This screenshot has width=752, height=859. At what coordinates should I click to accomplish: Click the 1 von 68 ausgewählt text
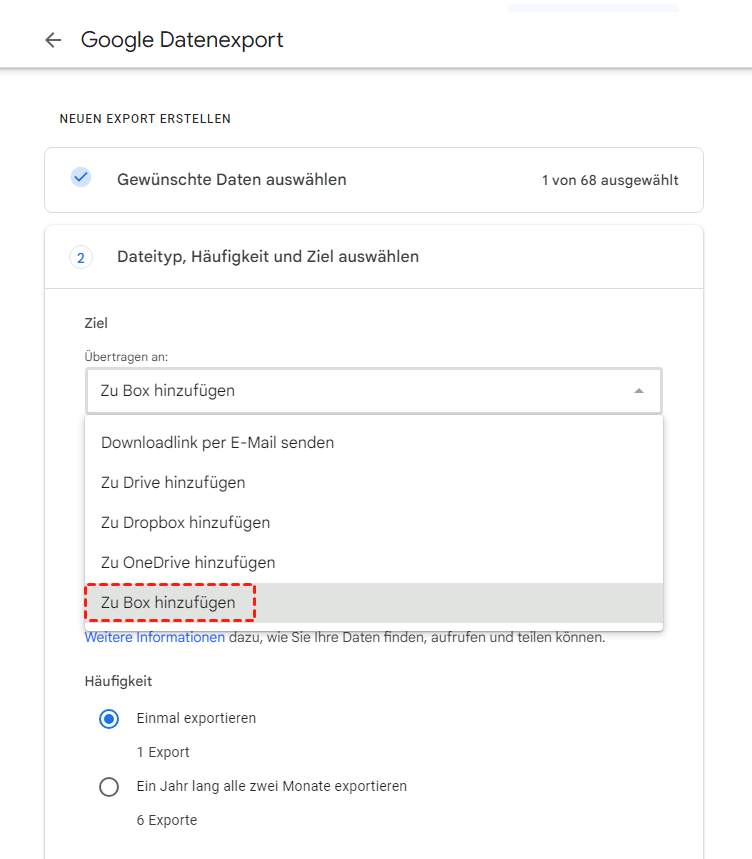click(610, 181)
